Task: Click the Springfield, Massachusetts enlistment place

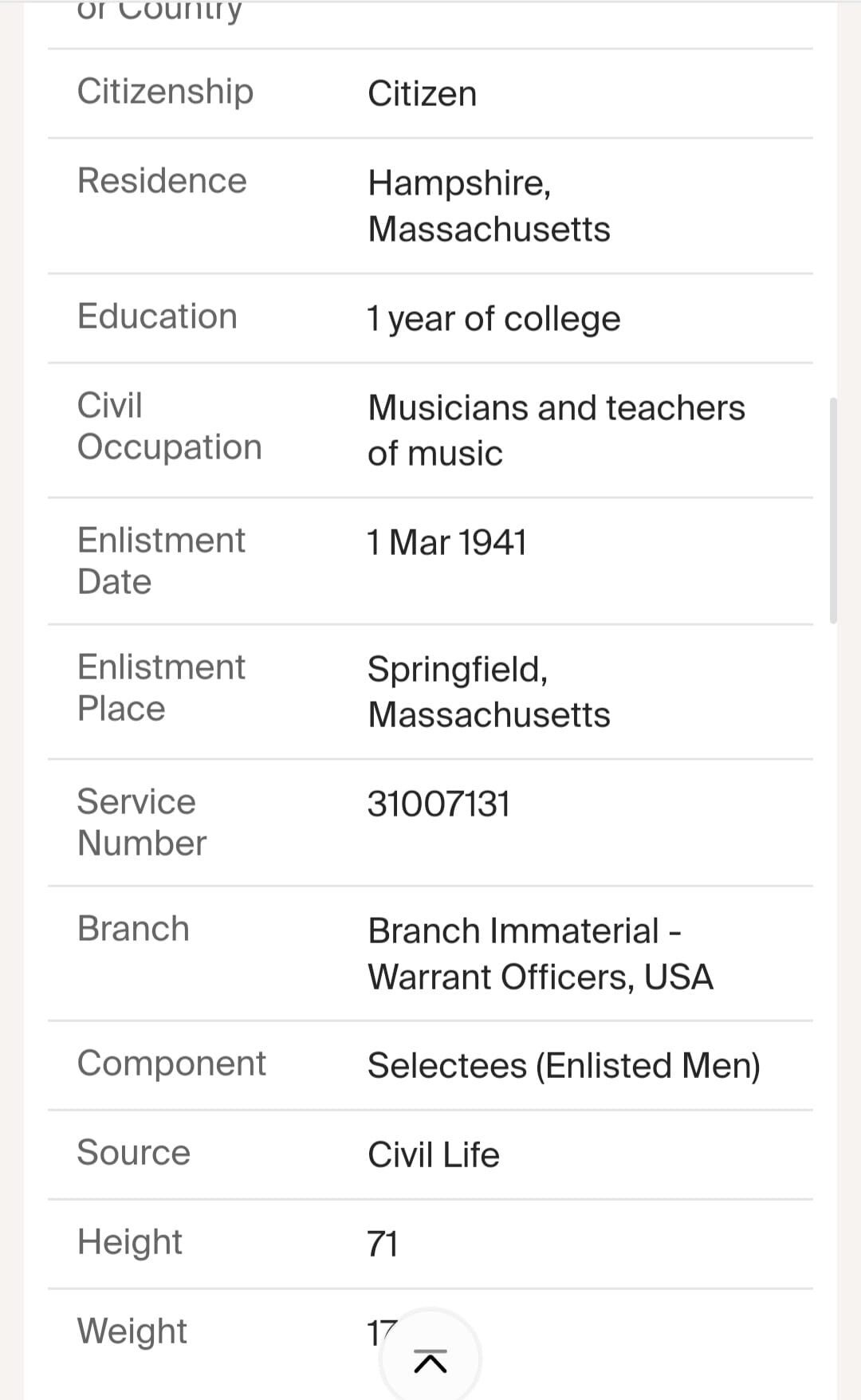Action: 488,691
